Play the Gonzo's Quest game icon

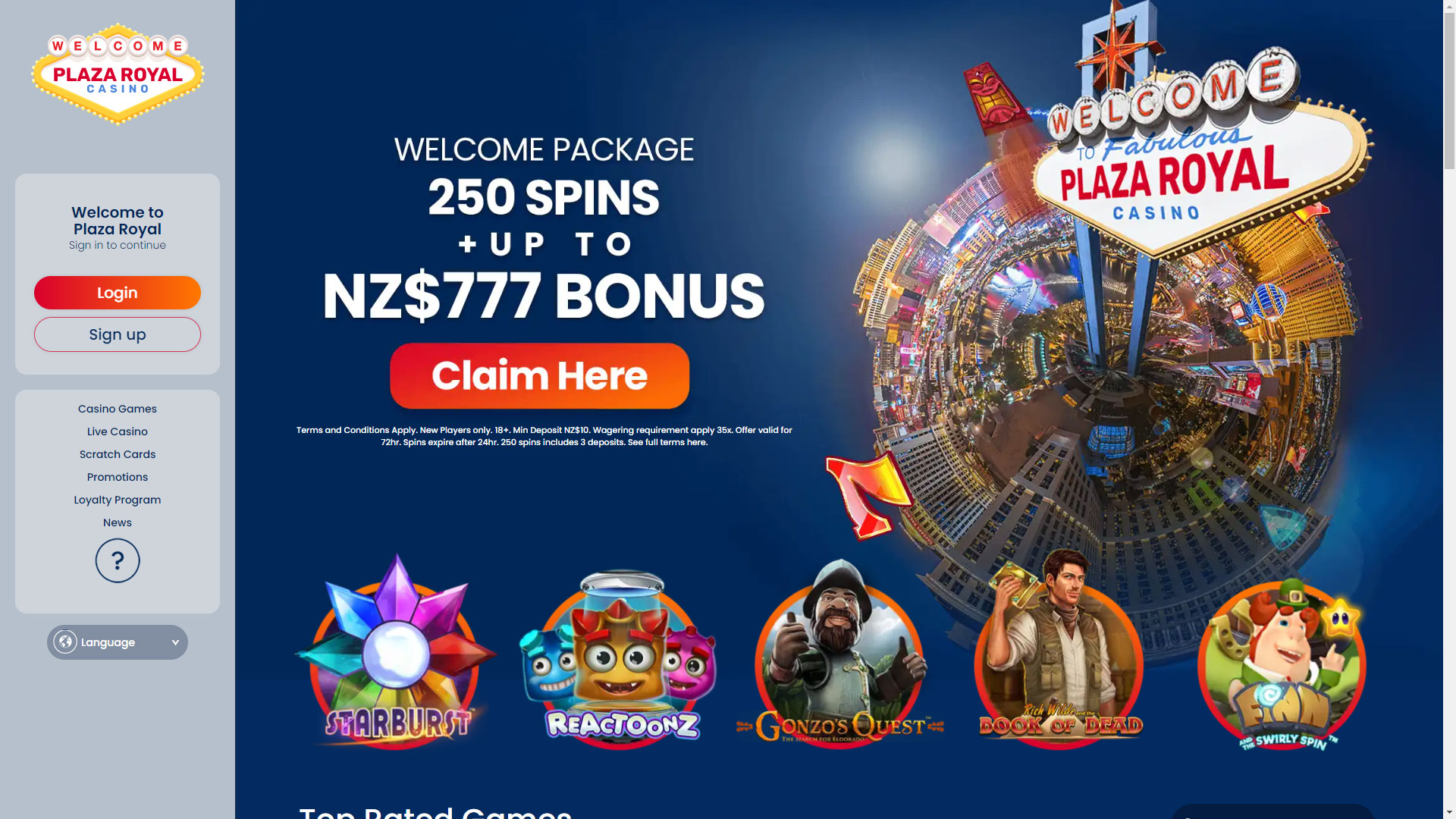coord(839,654)
